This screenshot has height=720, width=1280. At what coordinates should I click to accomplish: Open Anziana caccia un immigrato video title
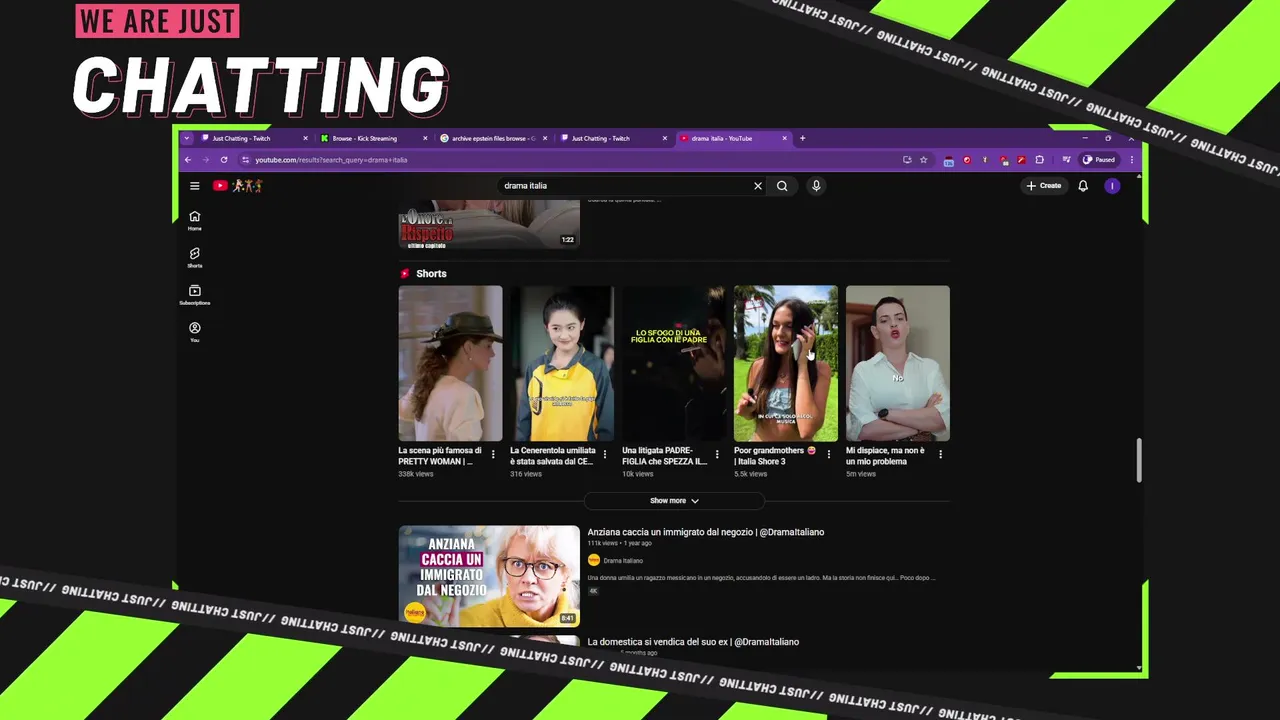point(706,532)
